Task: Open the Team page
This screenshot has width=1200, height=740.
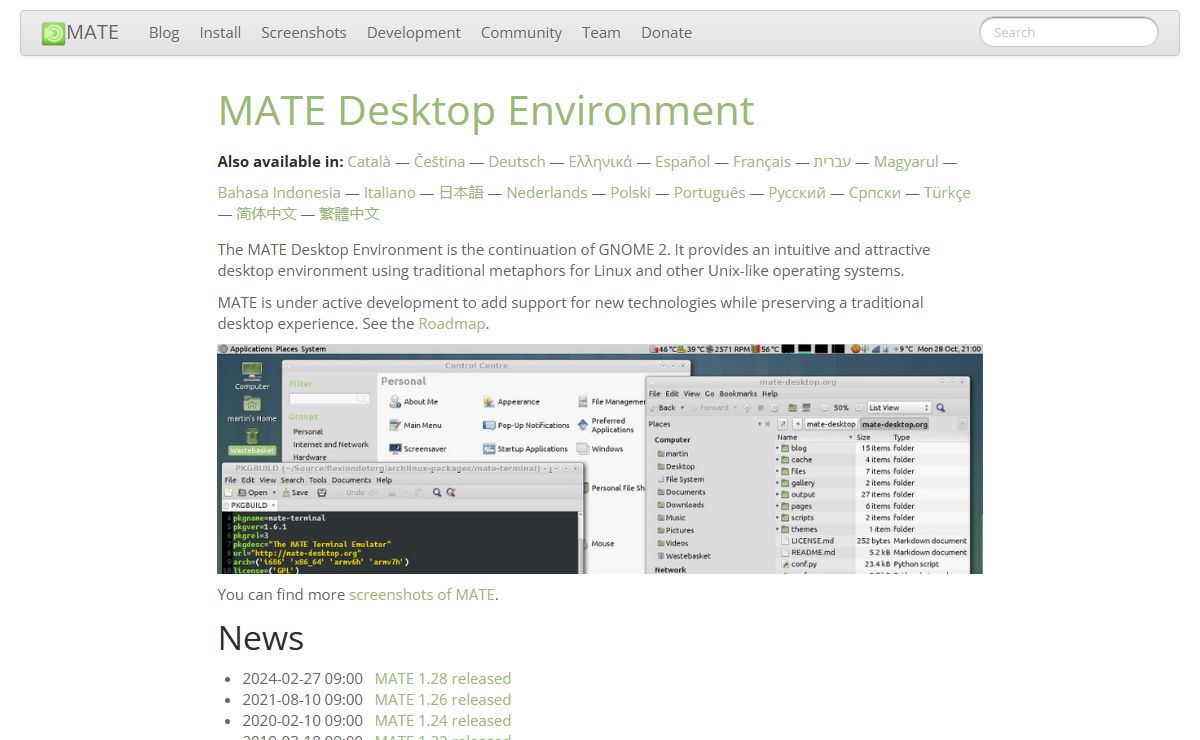Action: 601,32
